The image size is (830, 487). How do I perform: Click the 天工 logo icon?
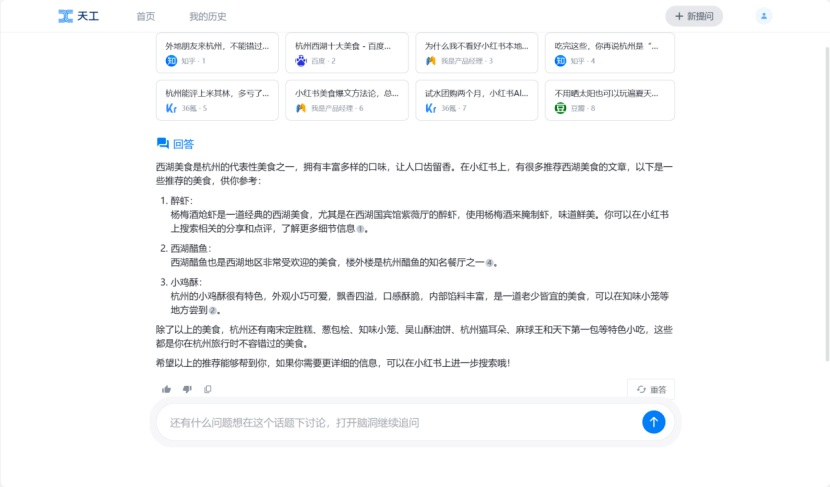(x=65, y=16)
